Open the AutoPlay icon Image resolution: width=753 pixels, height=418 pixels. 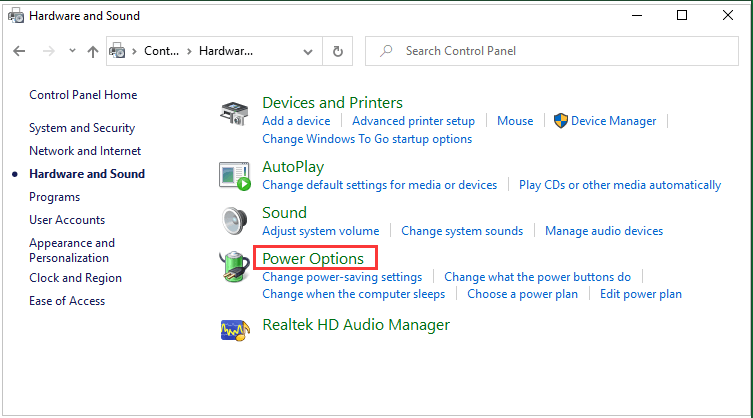[234, 176]
